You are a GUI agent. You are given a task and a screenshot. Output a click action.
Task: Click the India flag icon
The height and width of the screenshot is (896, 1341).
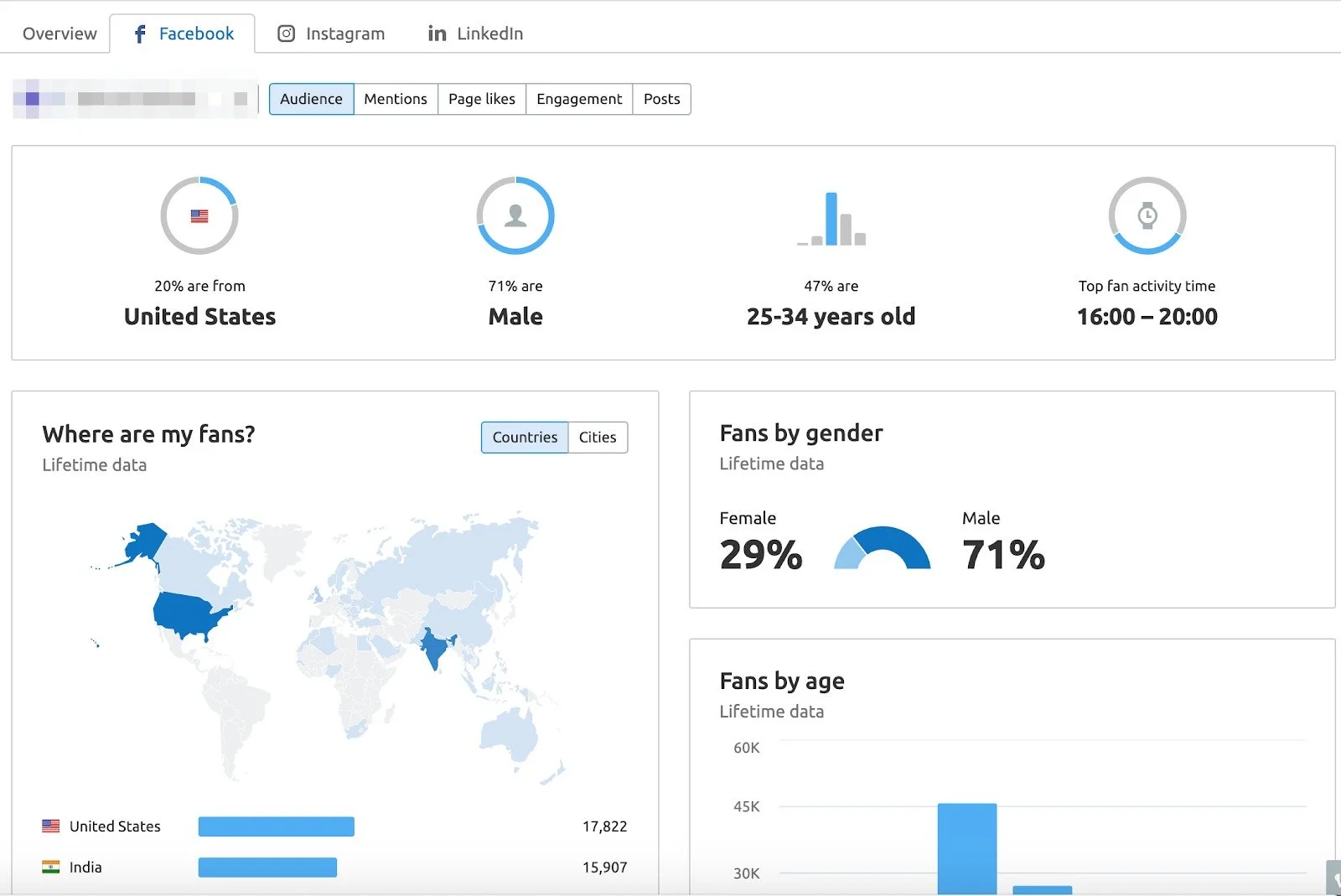pyautogui.click(x=50, y=868)
